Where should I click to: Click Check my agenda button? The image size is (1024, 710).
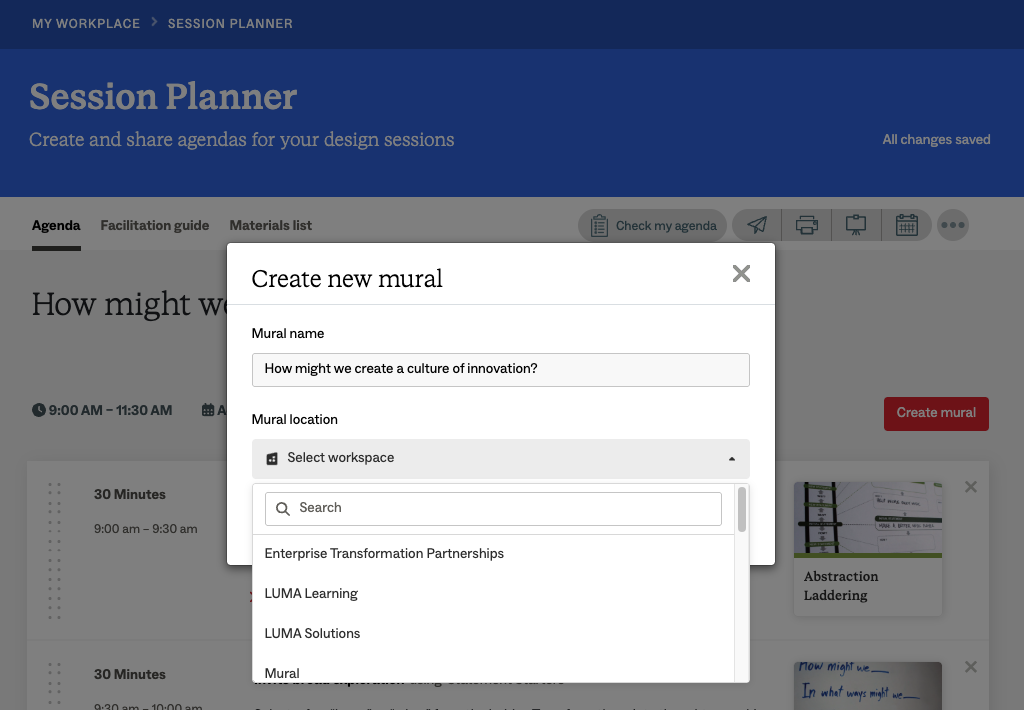(652, 225)
